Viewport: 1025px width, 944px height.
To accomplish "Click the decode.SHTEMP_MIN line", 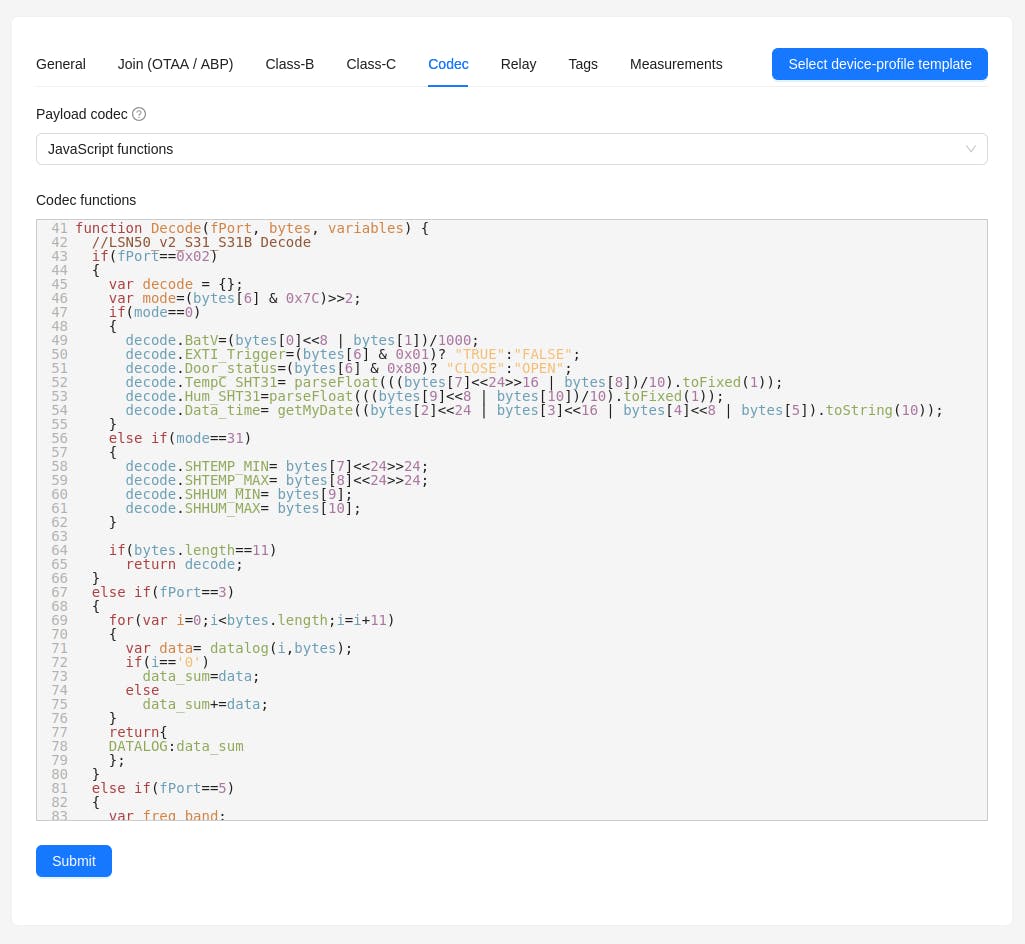I will (x=277, y=466).
